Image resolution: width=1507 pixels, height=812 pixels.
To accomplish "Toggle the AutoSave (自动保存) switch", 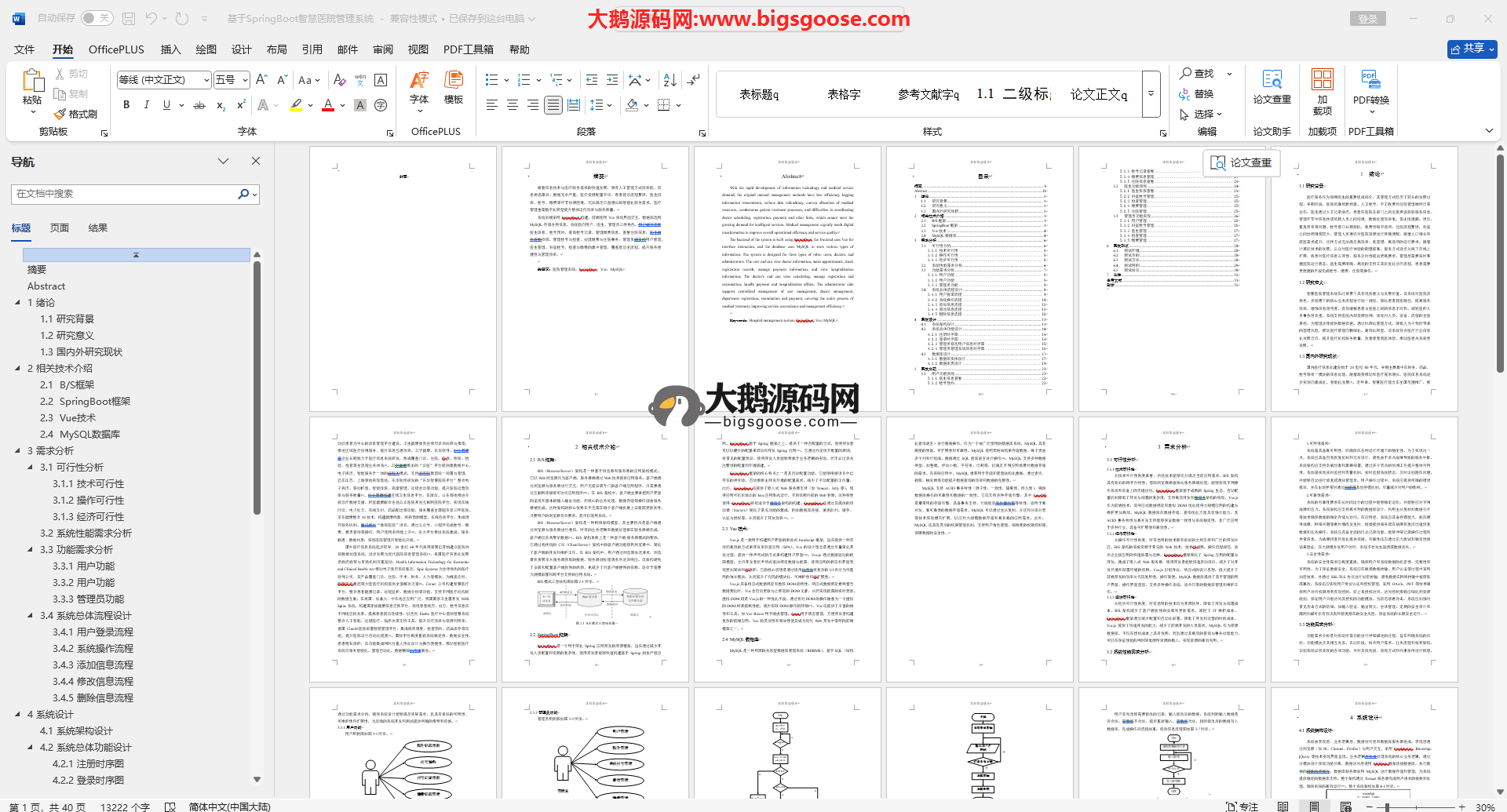I will pos(97,18).
